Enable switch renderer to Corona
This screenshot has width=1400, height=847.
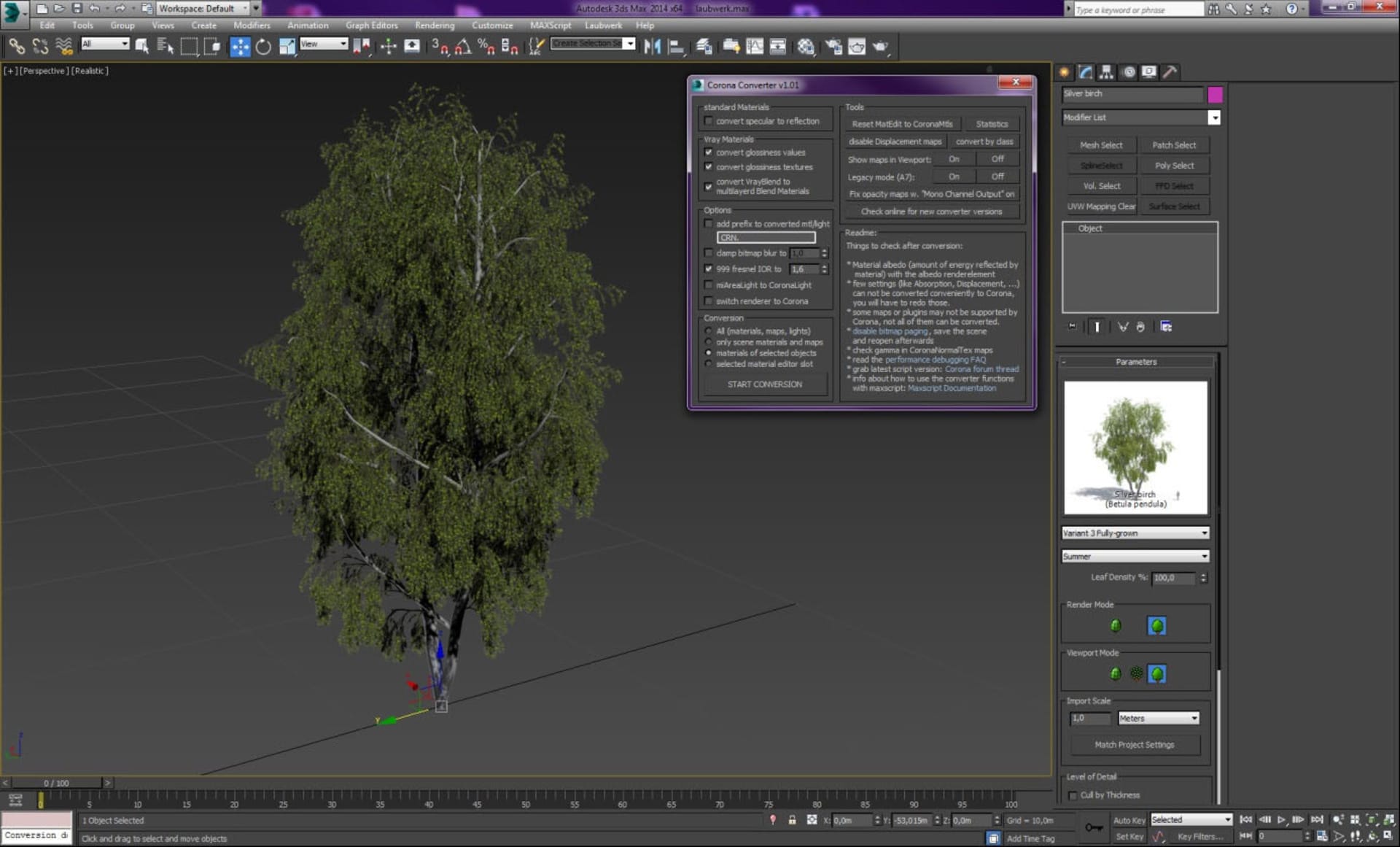pos(708,301)
